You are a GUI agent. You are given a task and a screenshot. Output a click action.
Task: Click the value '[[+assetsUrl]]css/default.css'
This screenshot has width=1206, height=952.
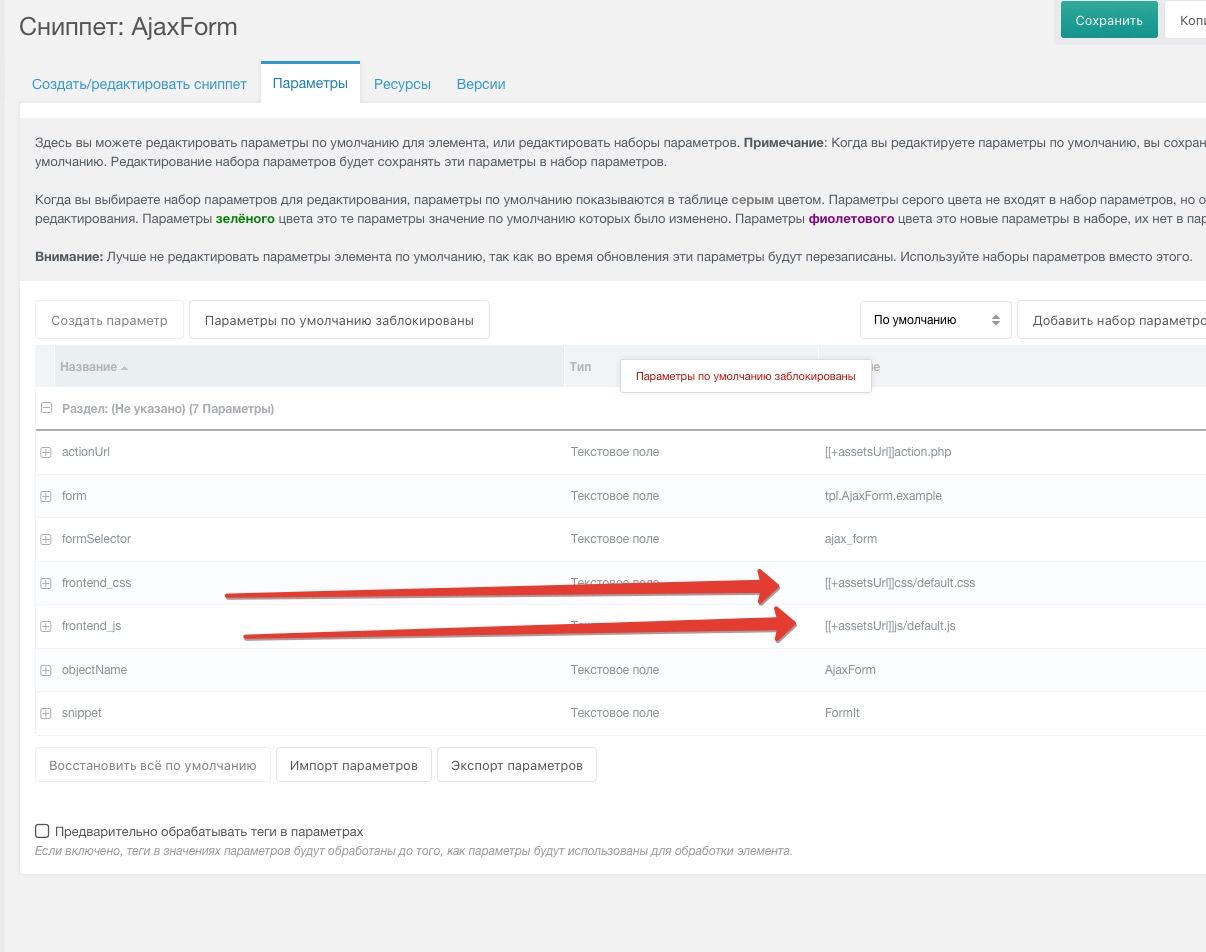coord(900,583)
